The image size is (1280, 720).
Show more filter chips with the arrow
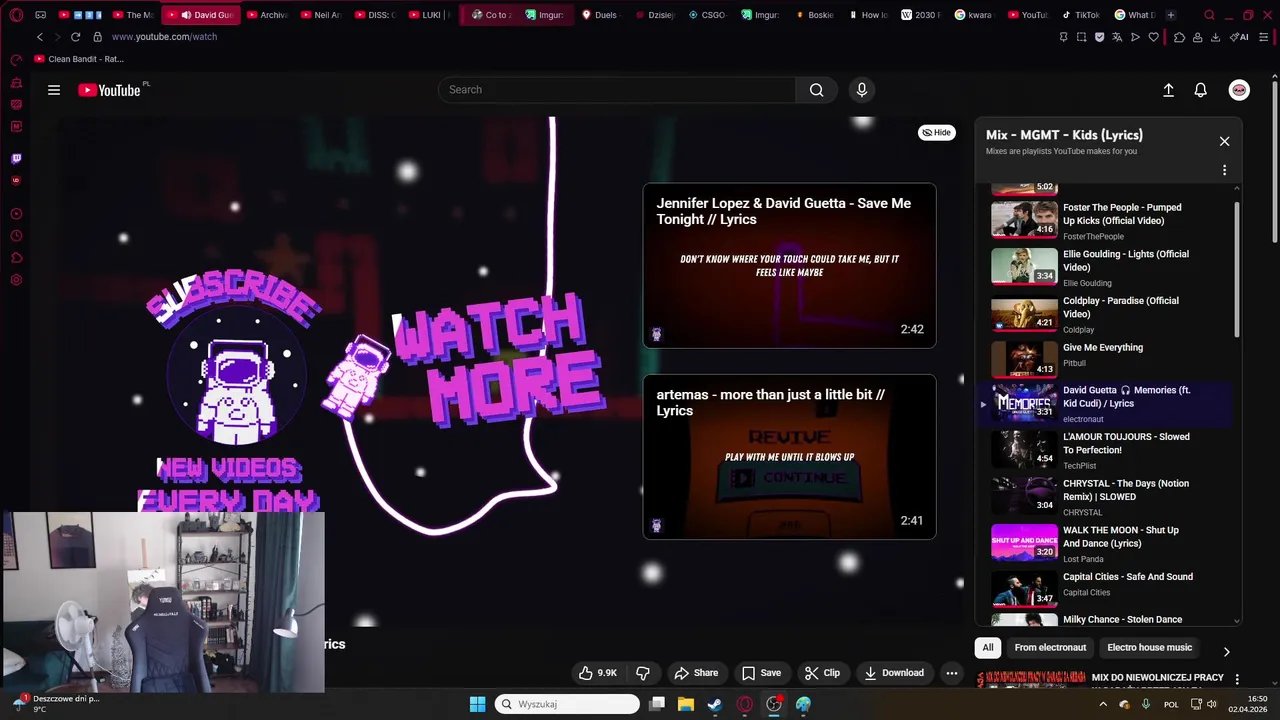pos(1226,652)
